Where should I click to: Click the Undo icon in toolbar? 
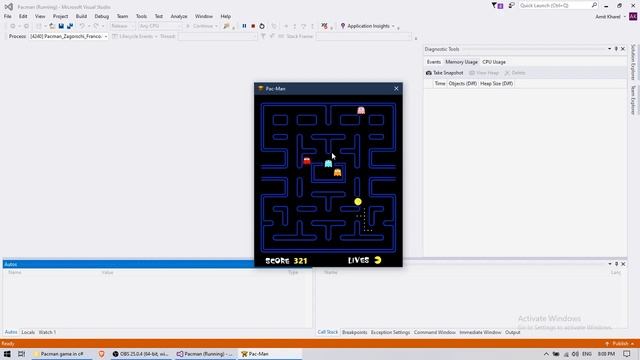coord(82,26)
